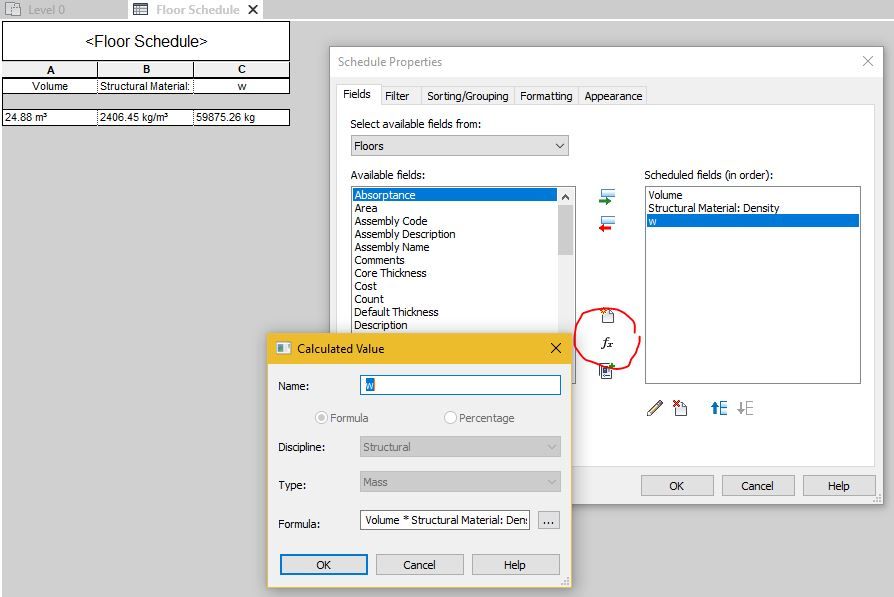The image size is (894, 597).
Task: Switch to the Filter tab
Action: (397, 96)
